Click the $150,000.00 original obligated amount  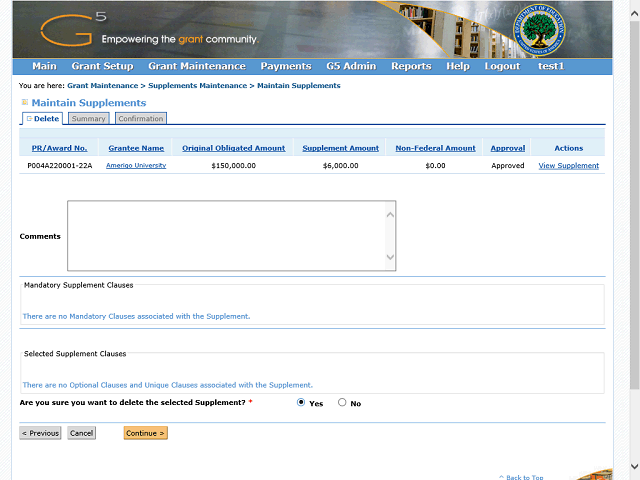233,165
